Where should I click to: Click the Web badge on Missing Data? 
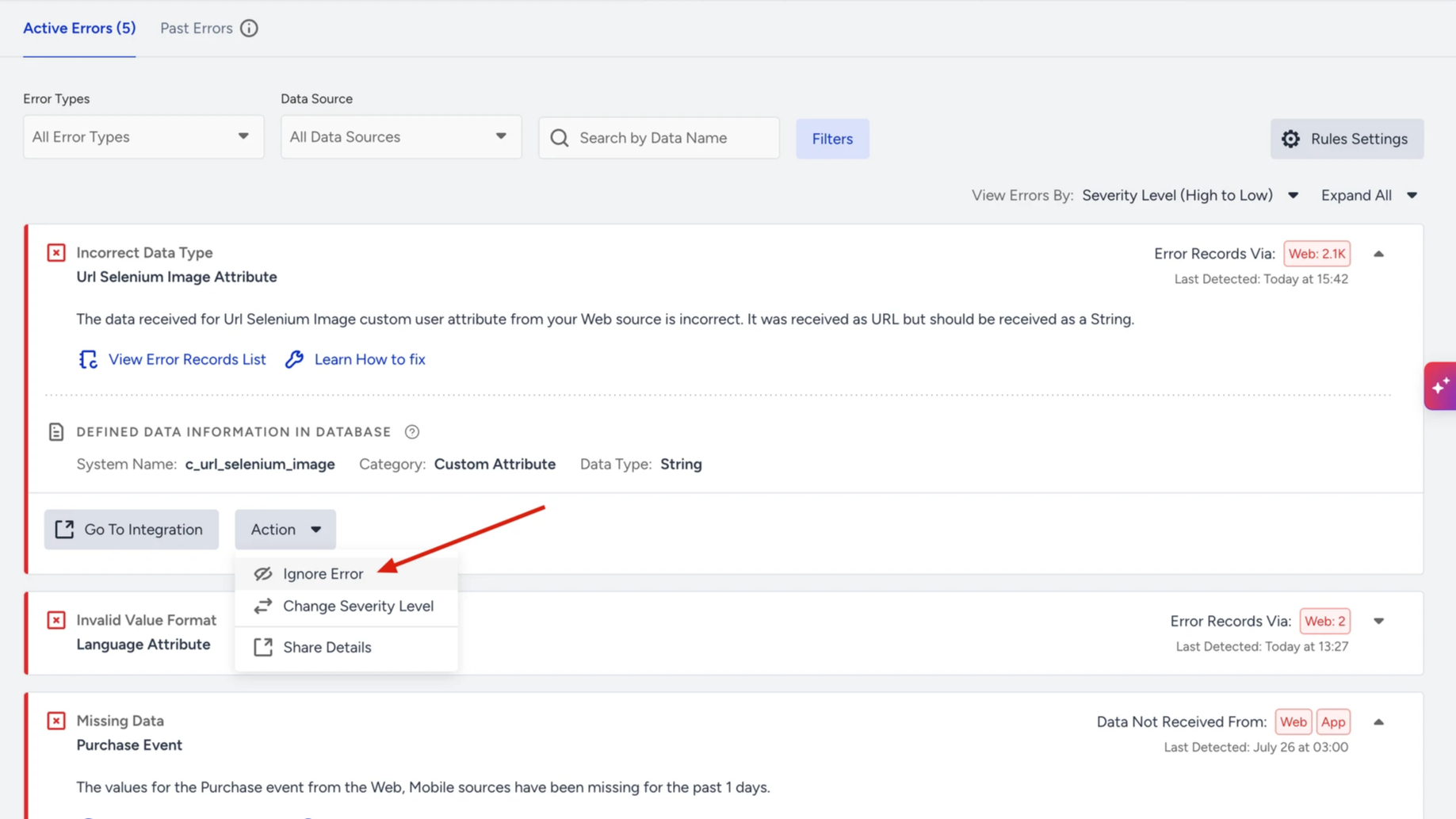[x=1294, y=721]
